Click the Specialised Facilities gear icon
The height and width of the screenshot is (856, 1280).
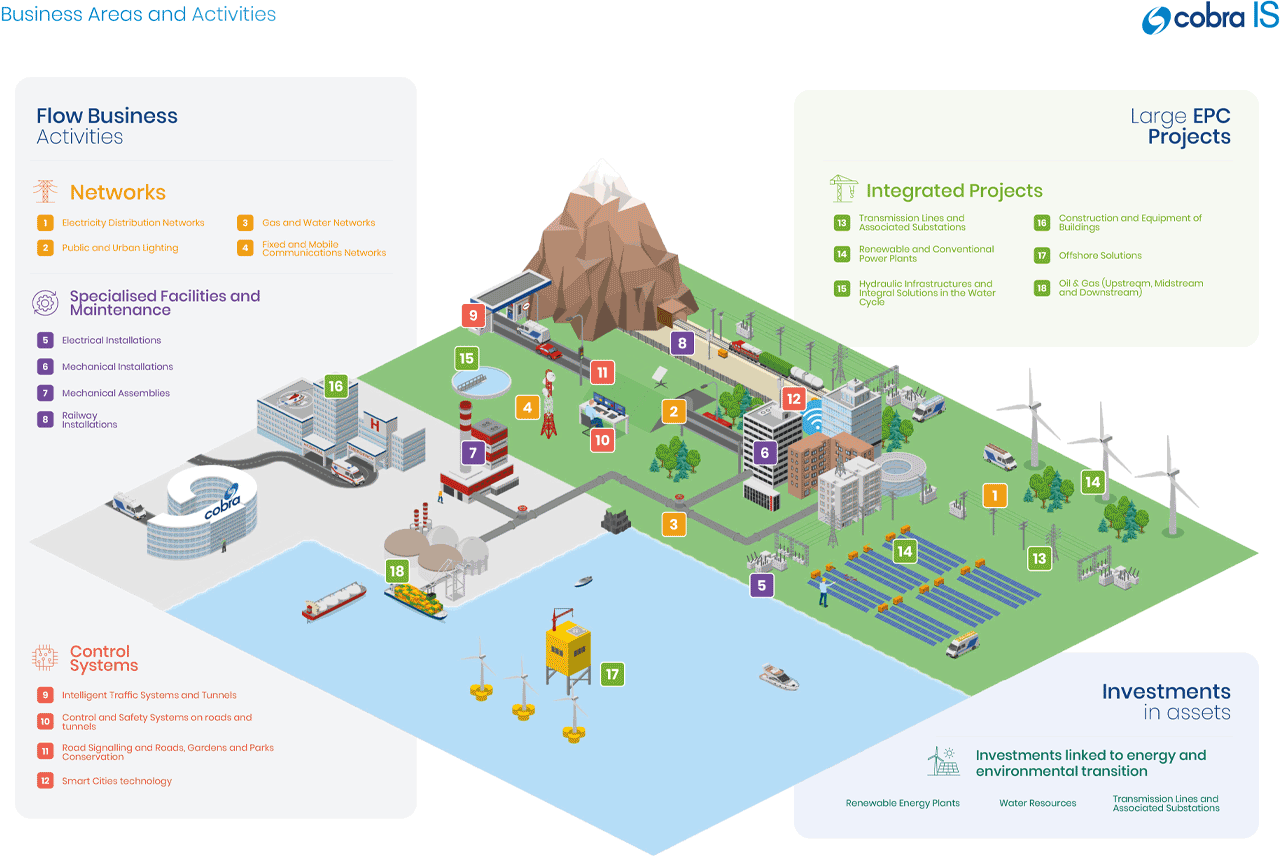(45, 303)
